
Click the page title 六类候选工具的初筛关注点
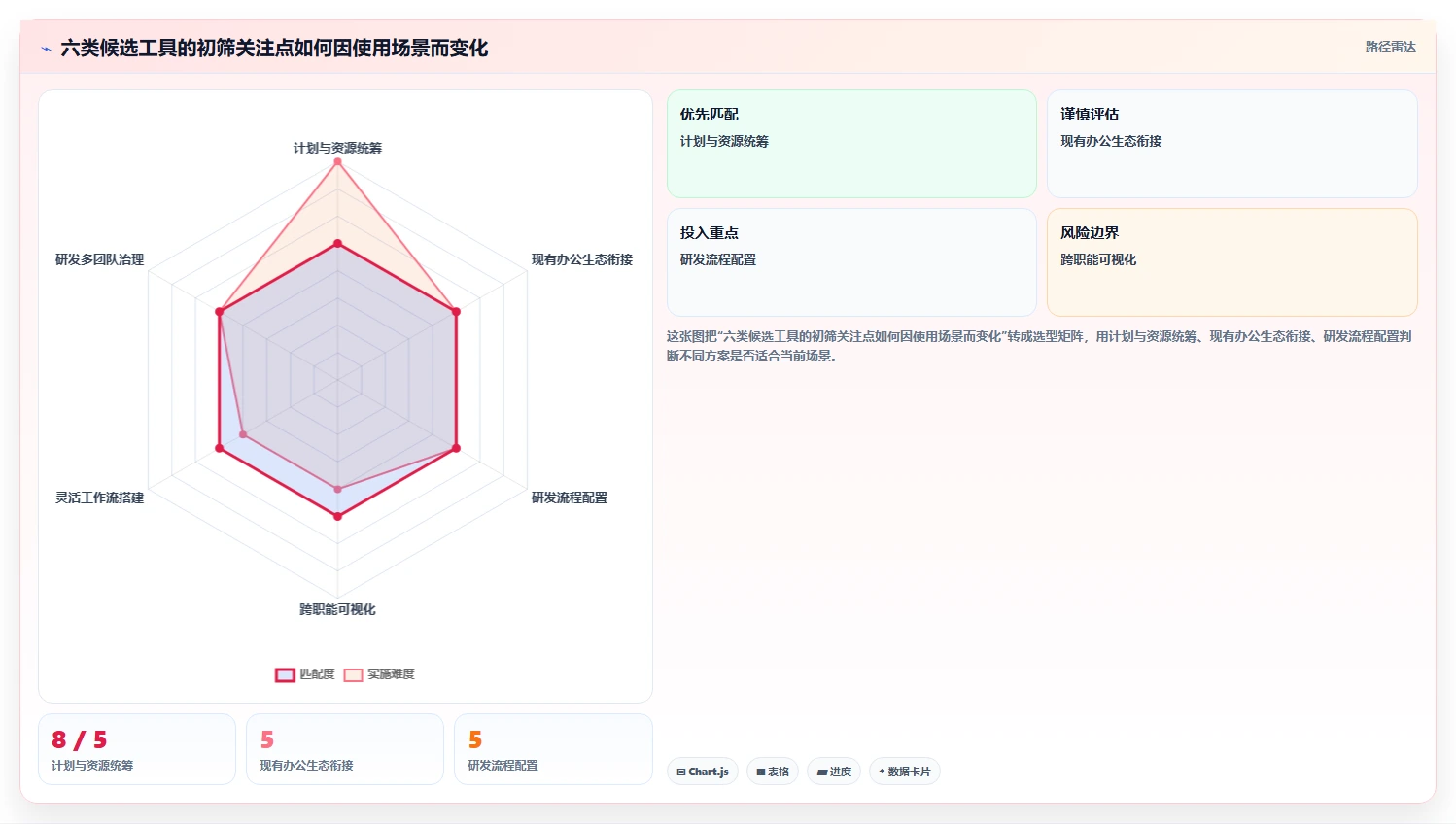tap(274, 48)
